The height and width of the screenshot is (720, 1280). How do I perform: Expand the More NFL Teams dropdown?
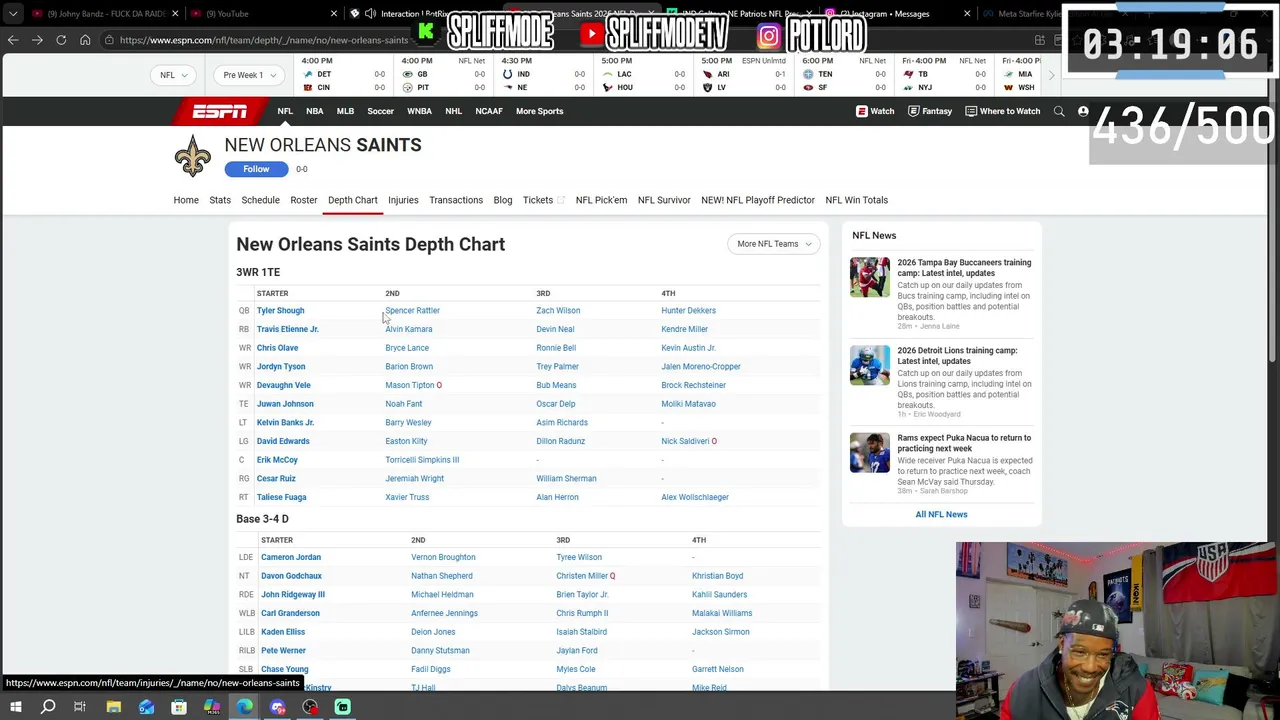click(774, 244)
